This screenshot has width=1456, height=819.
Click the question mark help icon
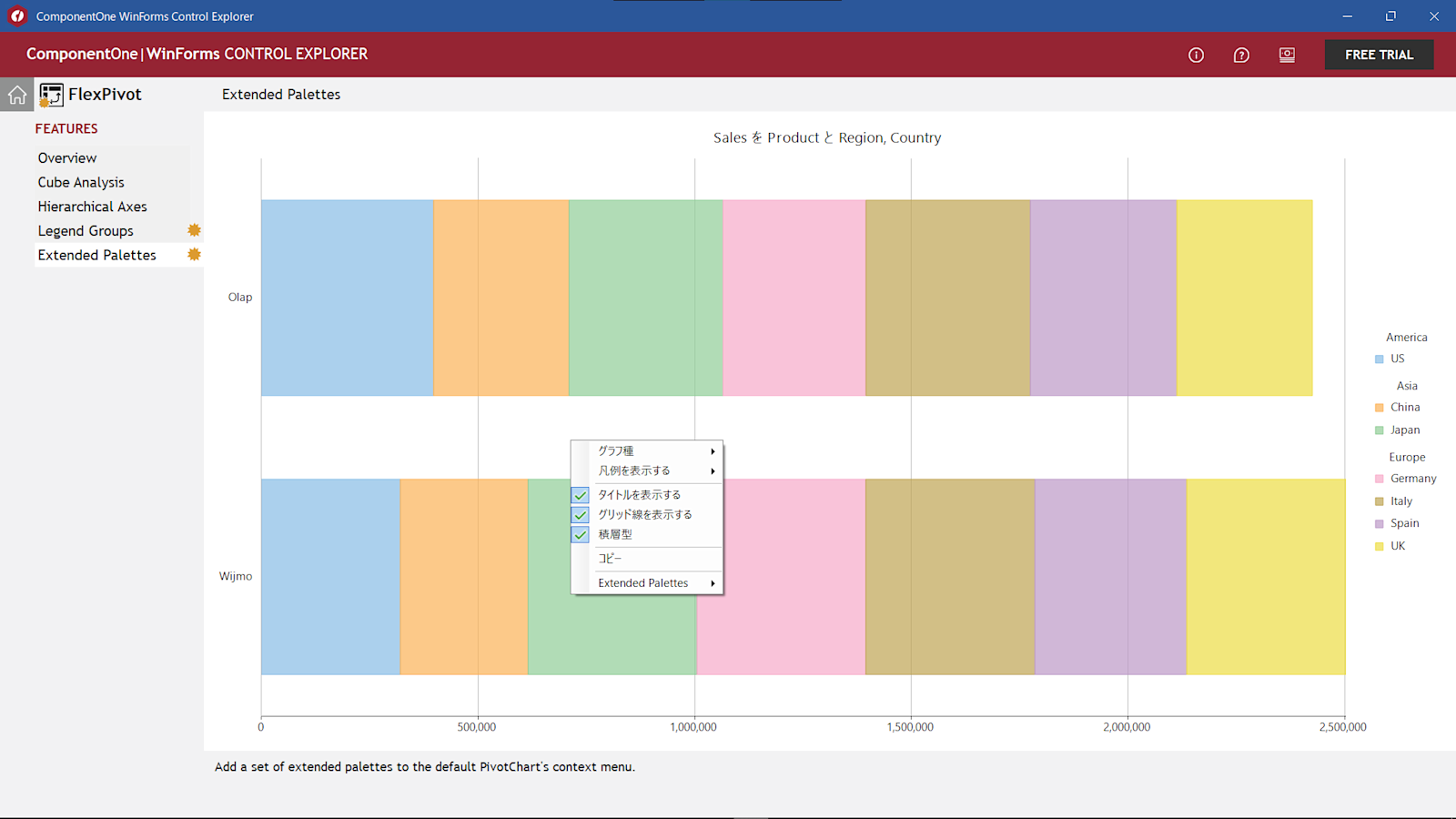tap(1241, 56)
